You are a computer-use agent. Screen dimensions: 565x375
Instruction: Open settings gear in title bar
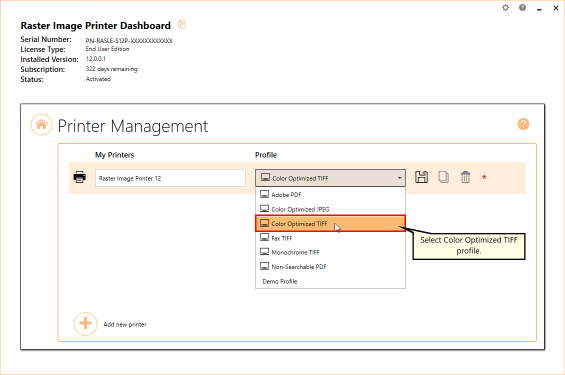[506, 8]
